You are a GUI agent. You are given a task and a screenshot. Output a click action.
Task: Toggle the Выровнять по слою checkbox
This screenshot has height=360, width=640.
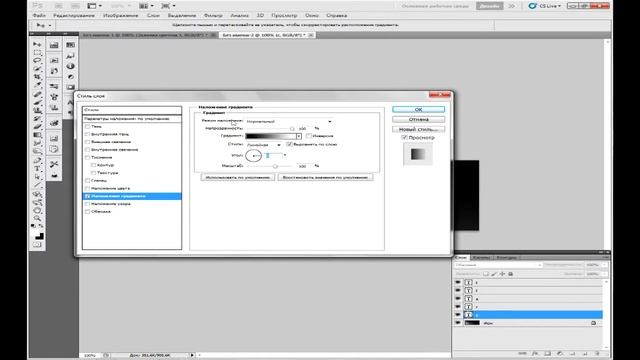[289, 144]
